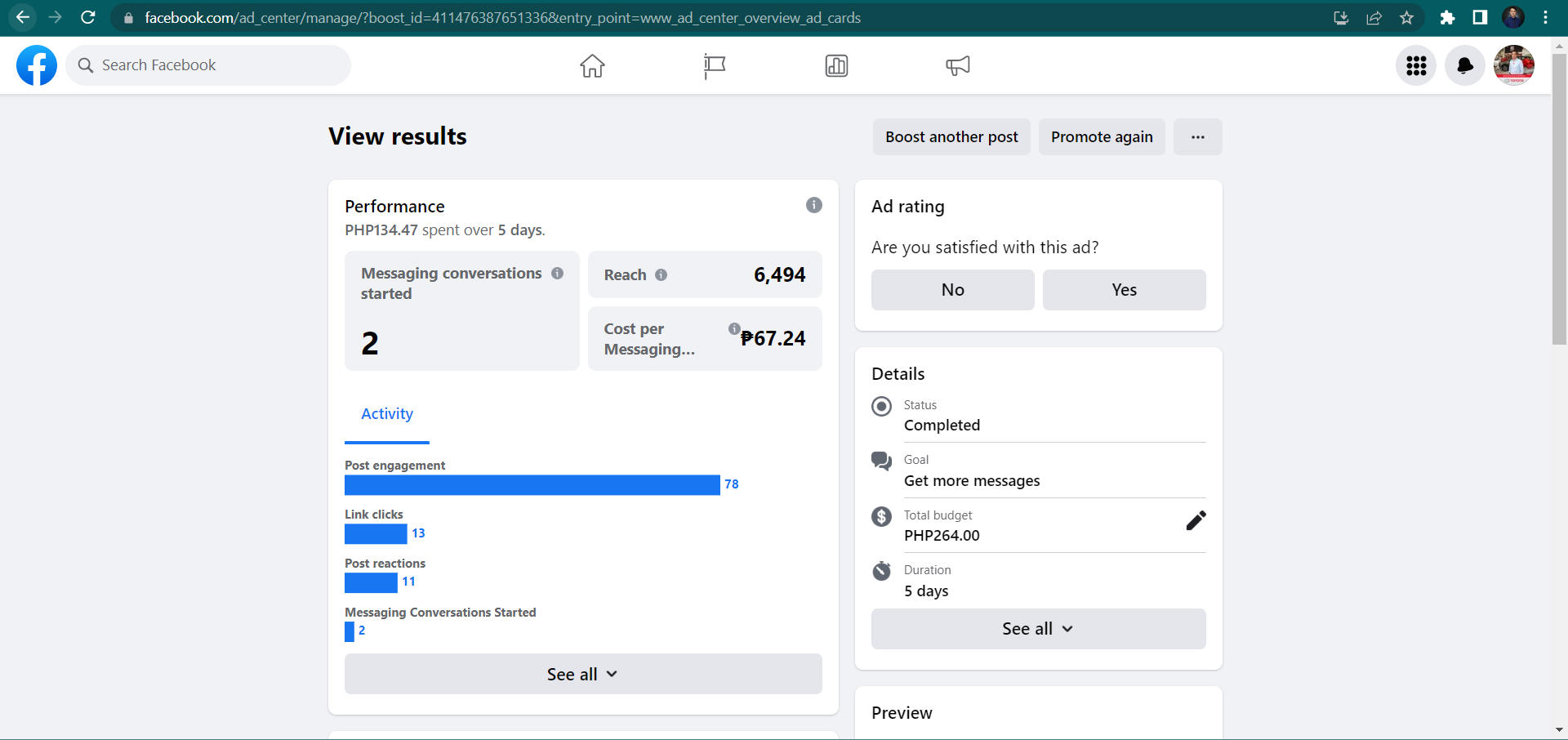Click Promote again button
The height and width of the screenshot is (740, 1568).
coord(1102,137)
